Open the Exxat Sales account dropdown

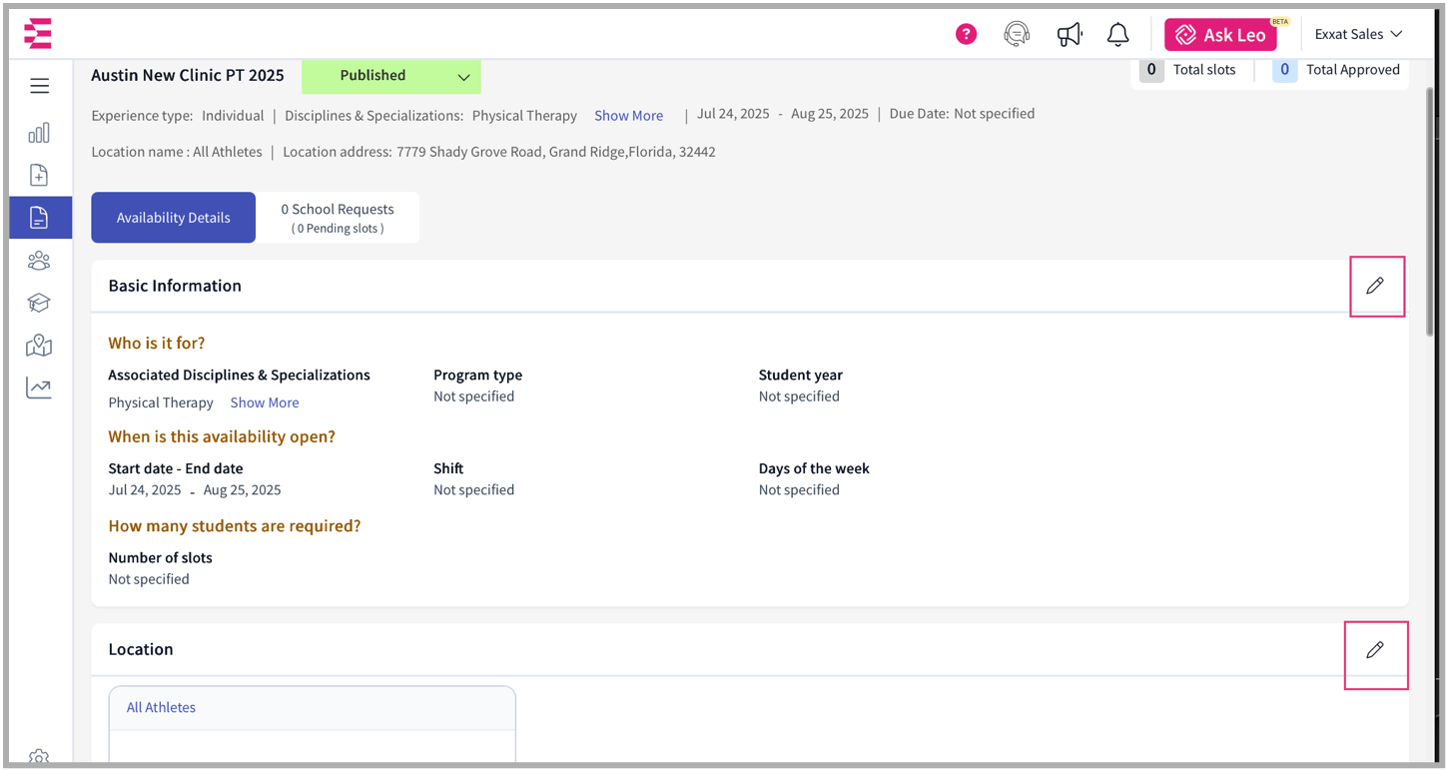[1358, 34]
